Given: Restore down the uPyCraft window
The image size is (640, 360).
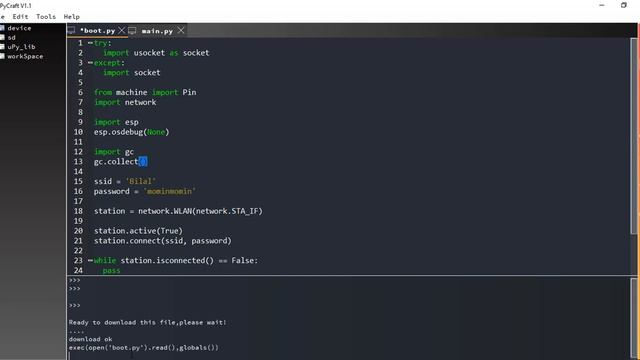Looking at the screenshot, I should click(x=624, y=5).
